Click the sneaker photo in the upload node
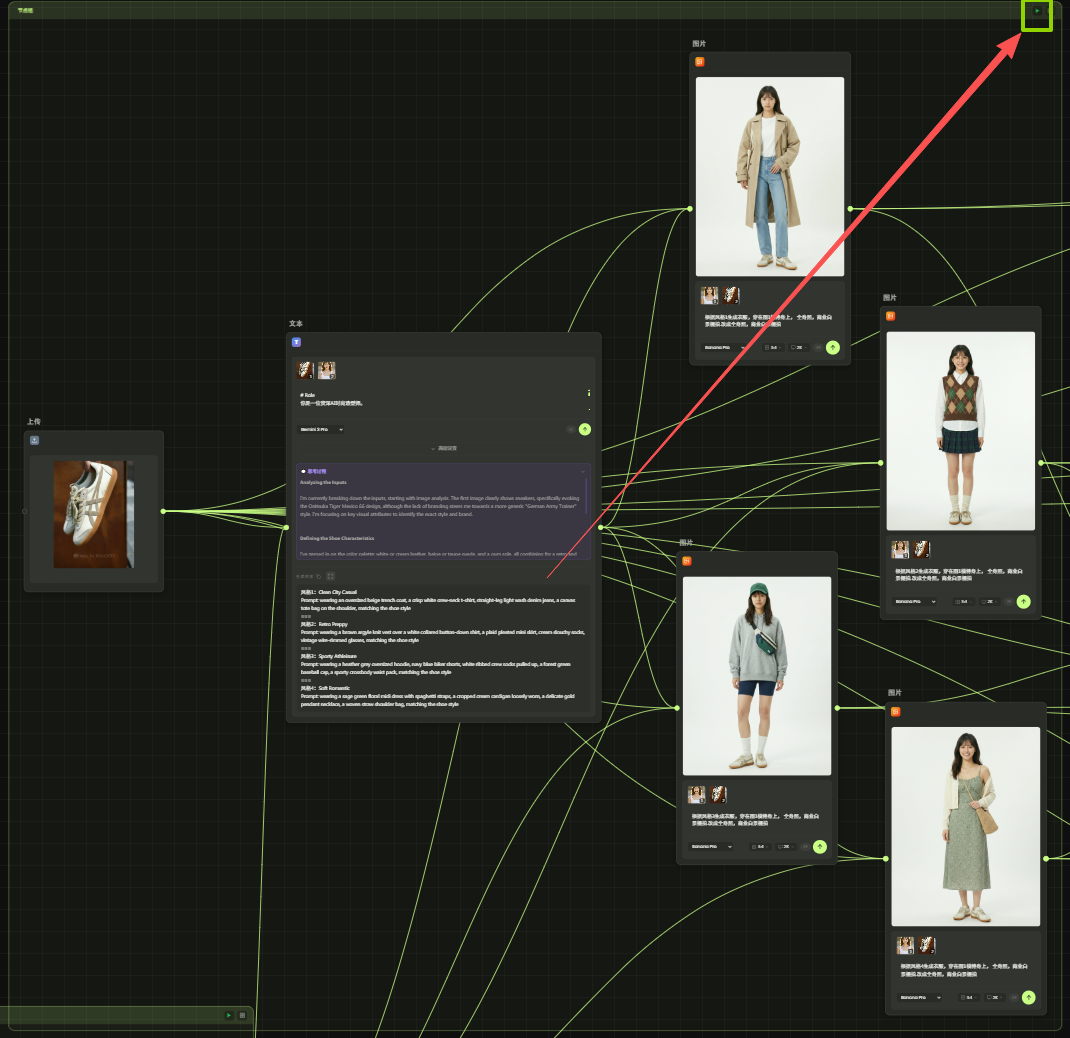 (93, 514)
